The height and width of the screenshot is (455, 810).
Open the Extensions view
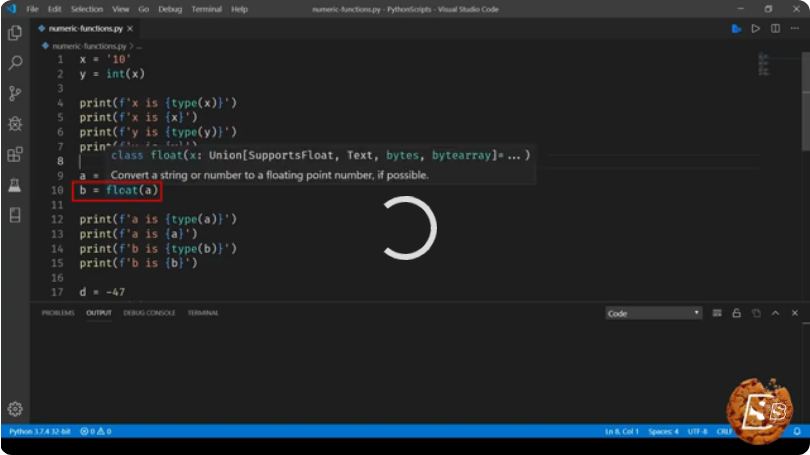click(x=15, y=154)
